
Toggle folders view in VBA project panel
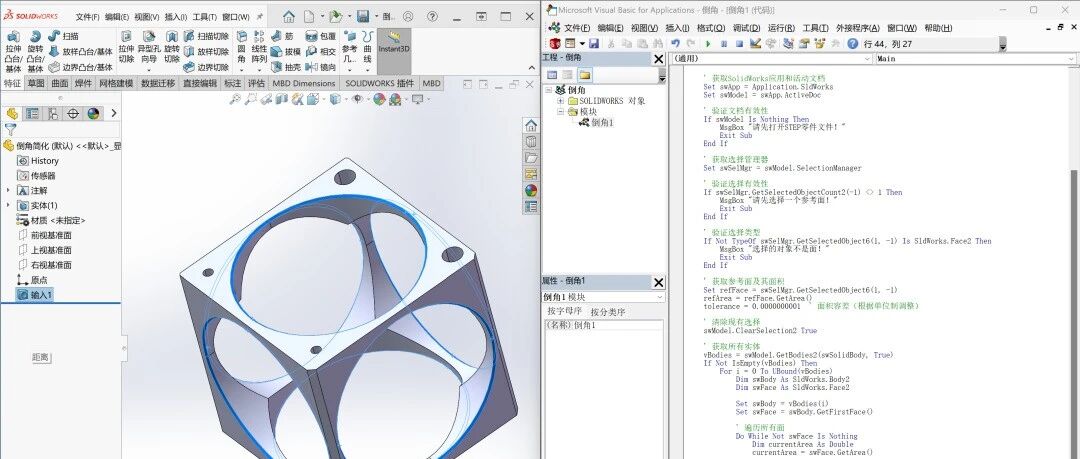coord(584,74)
